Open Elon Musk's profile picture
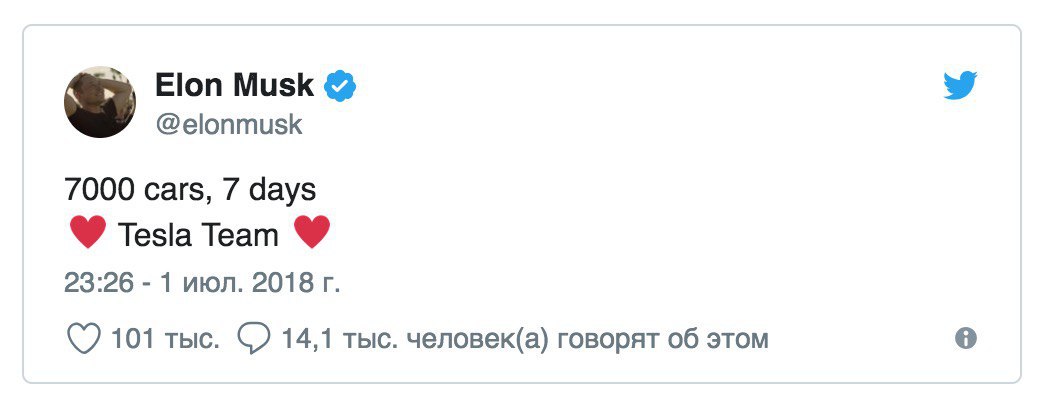1054x400 pixels. (101, 102)
